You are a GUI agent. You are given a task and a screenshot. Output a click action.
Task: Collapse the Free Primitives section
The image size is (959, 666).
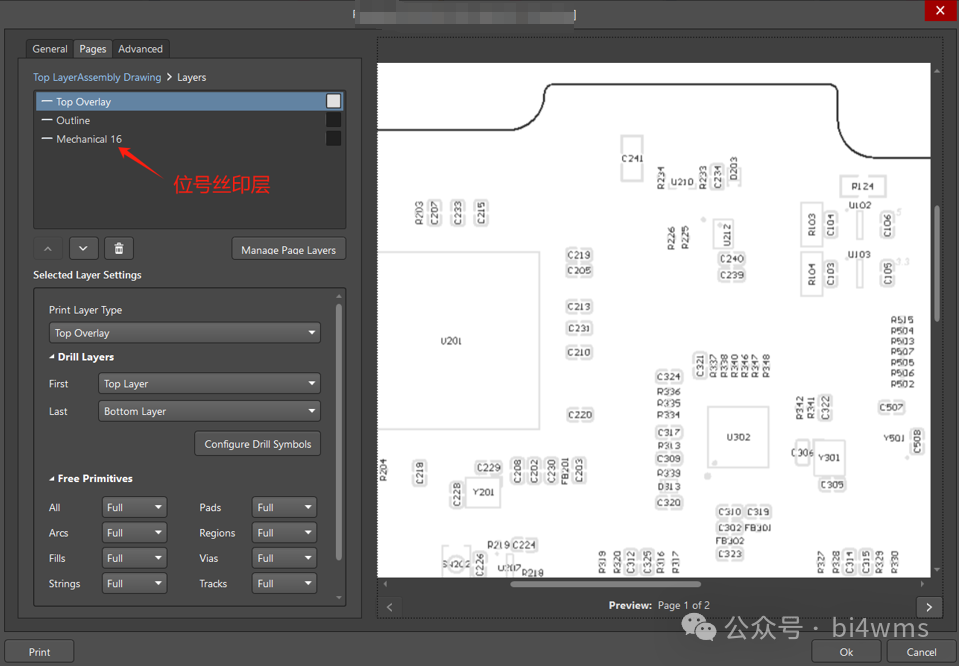click(53, 479)
